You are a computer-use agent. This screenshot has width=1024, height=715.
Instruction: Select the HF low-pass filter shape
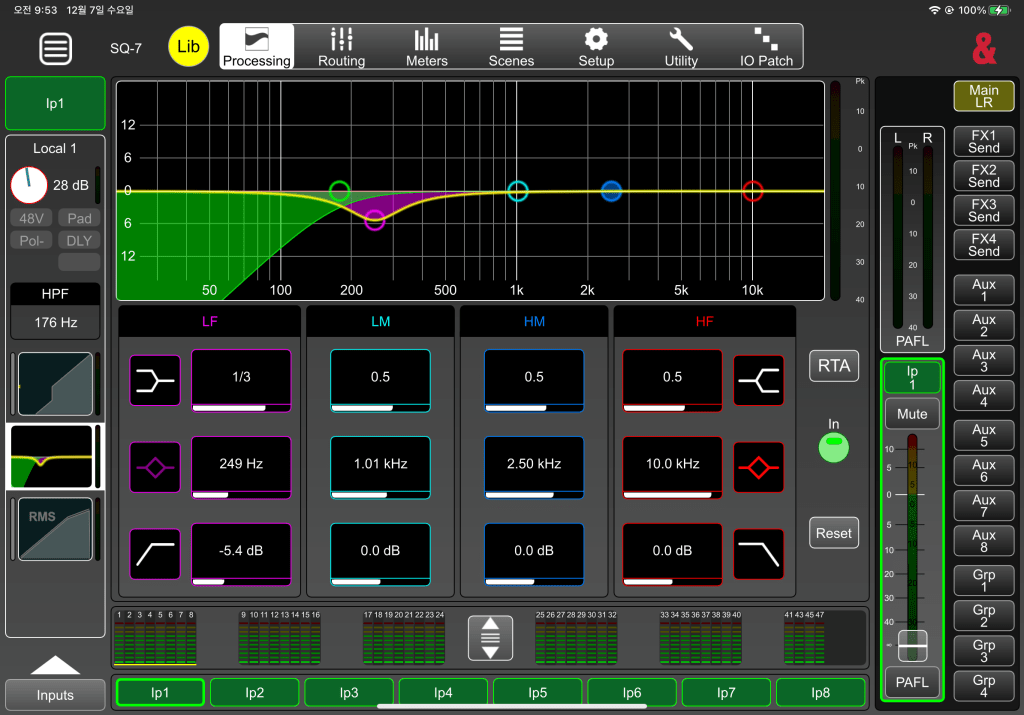click(x=758, y=553)
